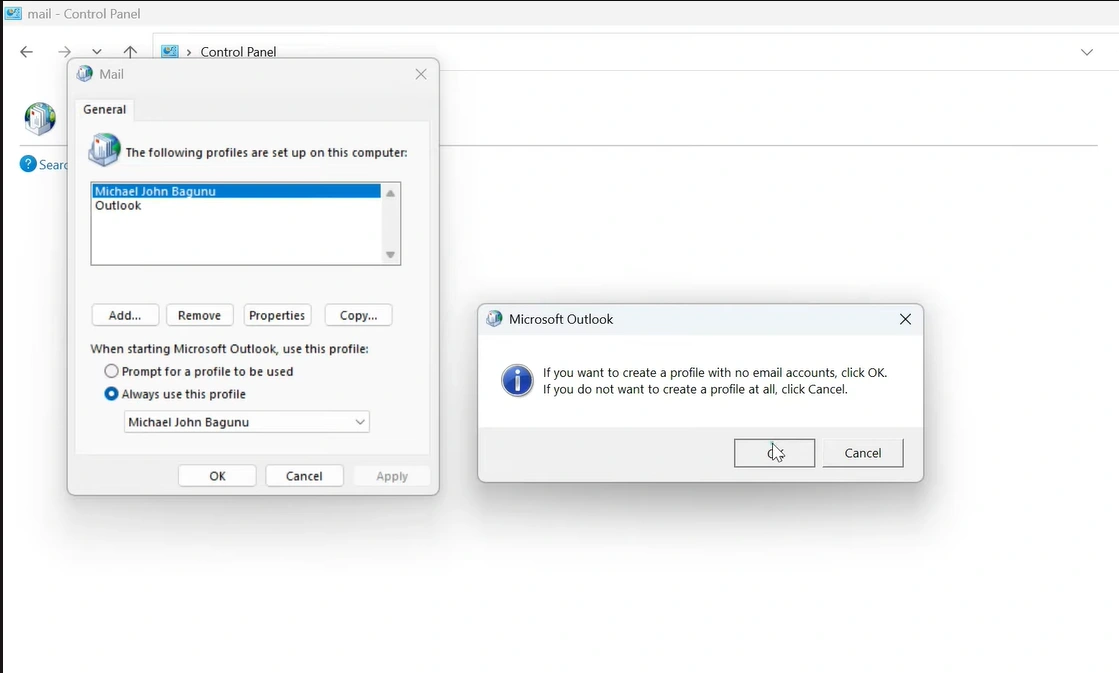Viewport: 1119px width, 673px height.
Task: Click the mail - Control Panel window title icon
Action: pos(14,13)
